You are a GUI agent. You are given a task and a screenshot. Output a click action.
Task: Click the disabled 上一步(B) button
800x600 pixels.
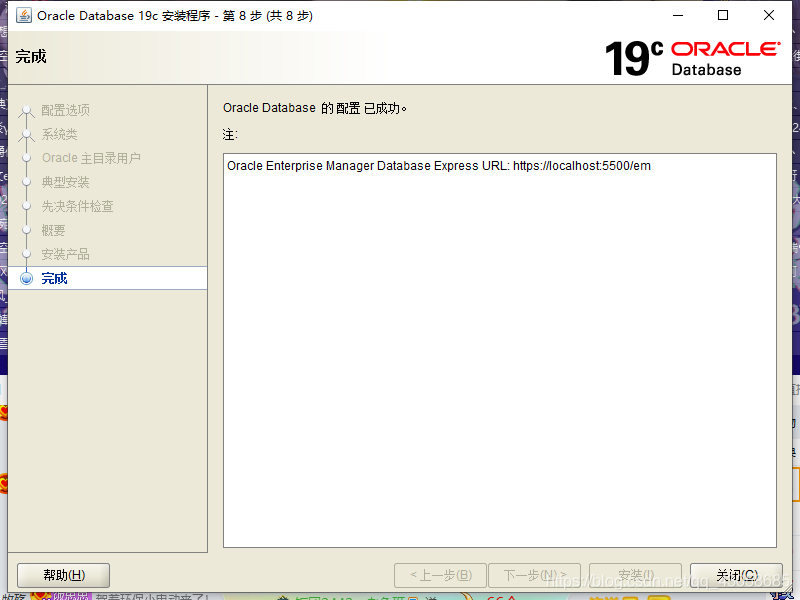click(x=440, y=576)
